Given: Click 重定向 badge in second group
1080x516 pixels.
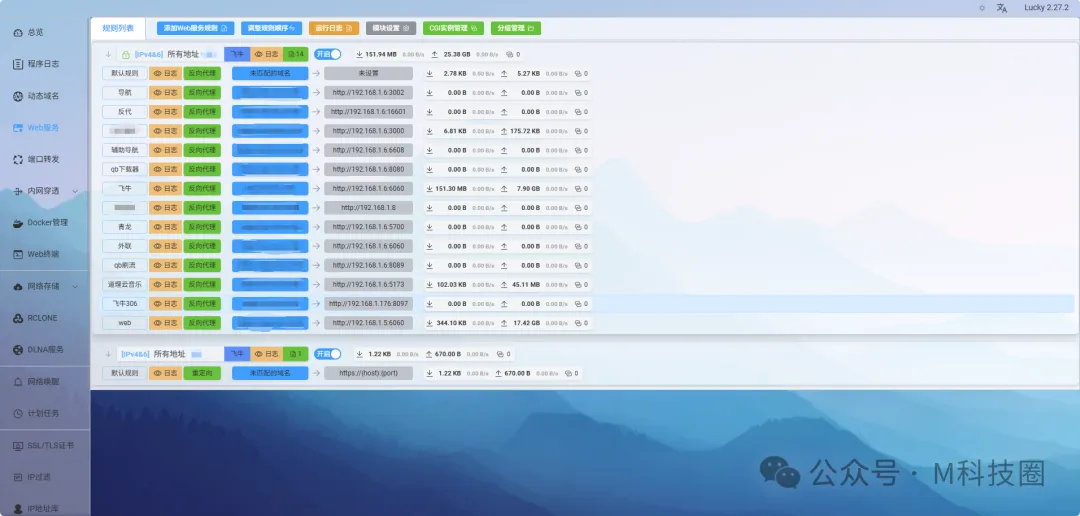Looking at the screenshot, I should 202,373.
